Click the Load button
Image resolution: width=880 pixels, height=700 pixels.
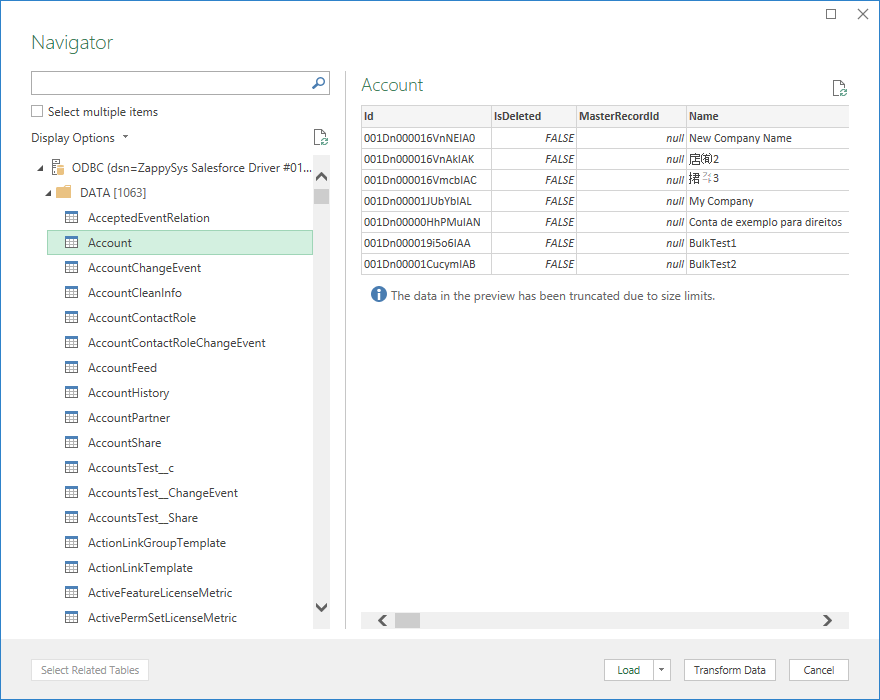630,670
